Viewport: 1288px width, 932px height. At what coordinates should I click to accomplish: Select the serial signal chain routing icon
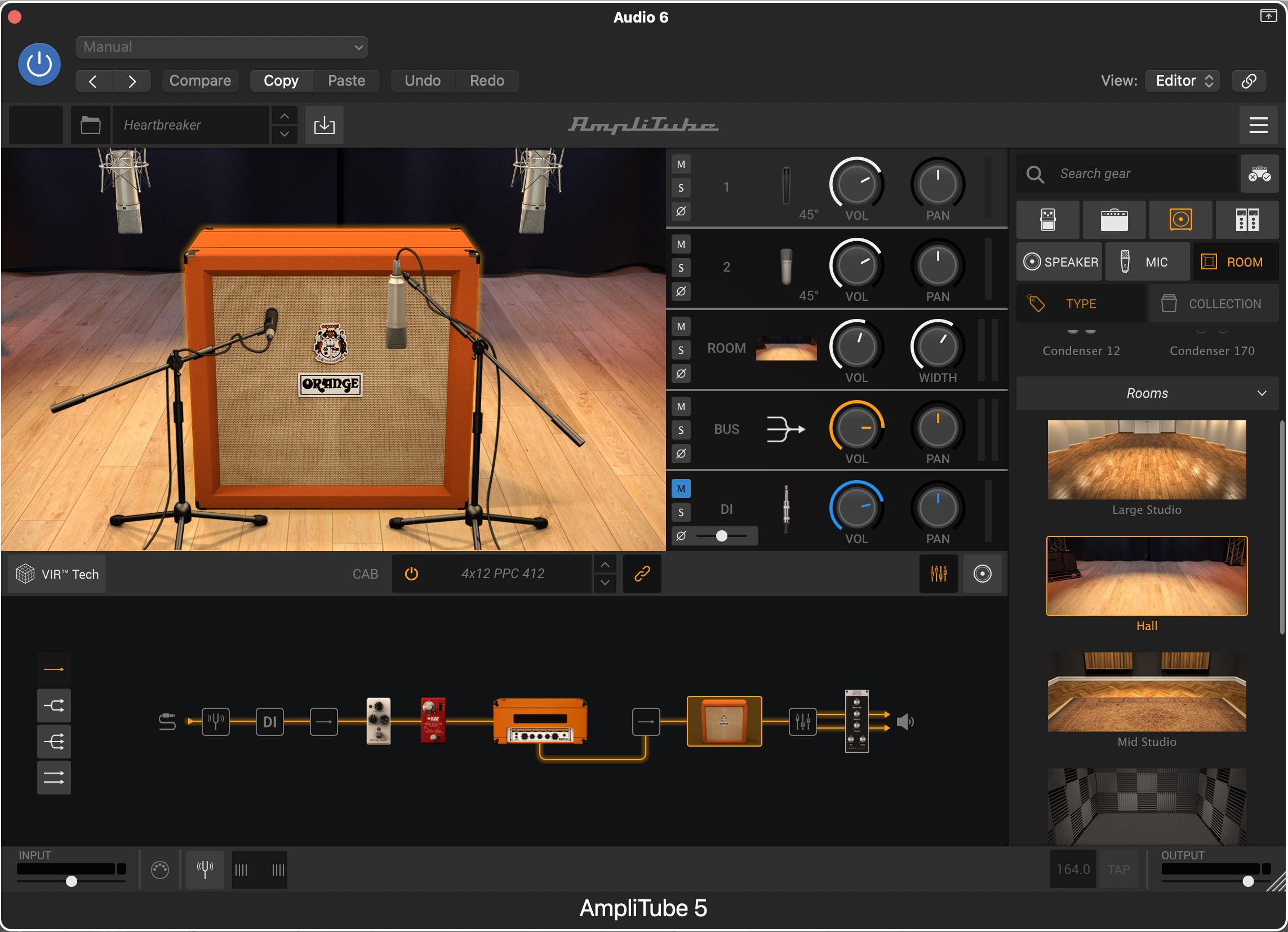point(54,669)
